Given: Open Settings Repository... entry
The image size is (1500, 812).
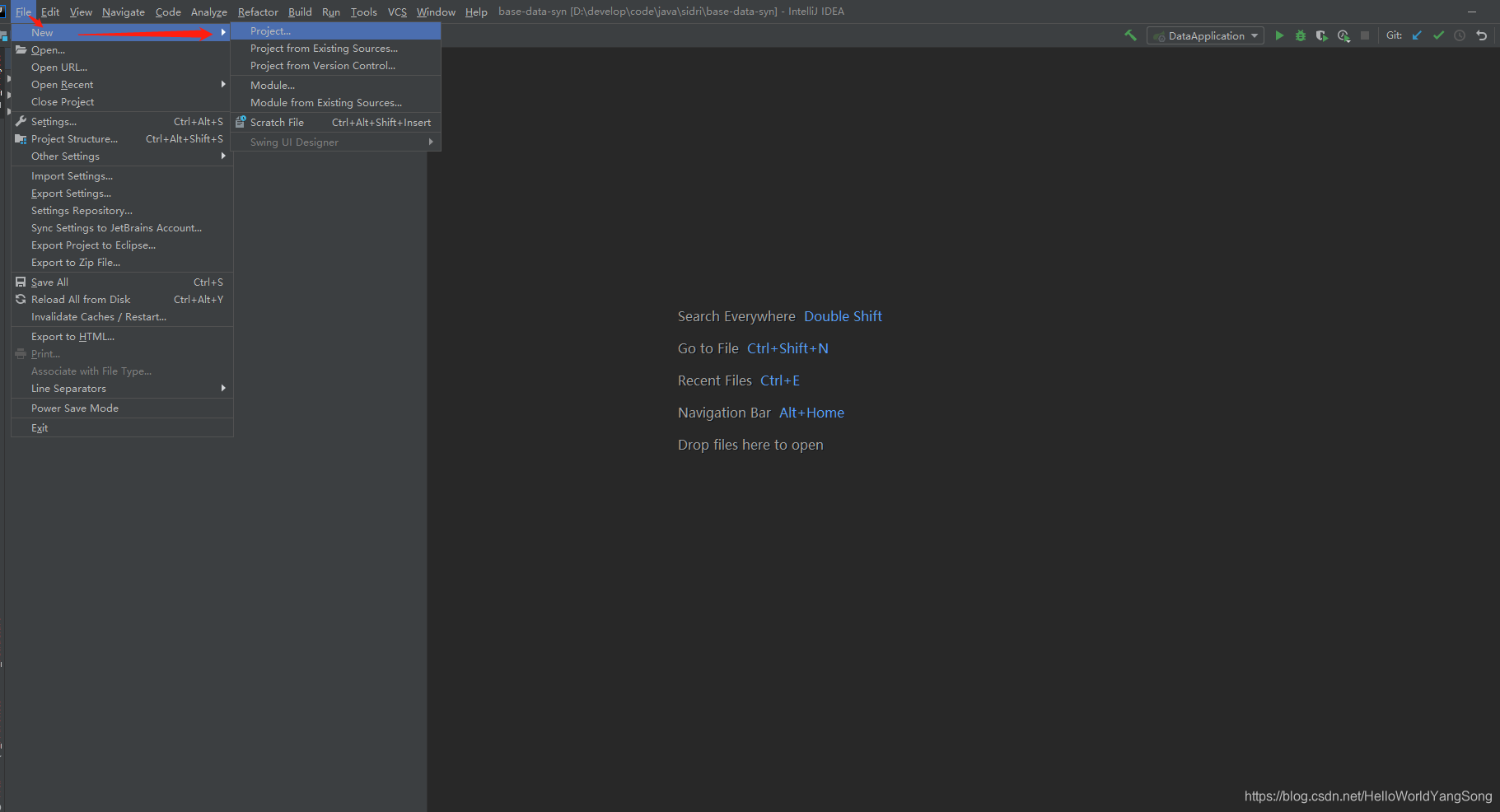Looking at the screenshot, I should (122, 210).
